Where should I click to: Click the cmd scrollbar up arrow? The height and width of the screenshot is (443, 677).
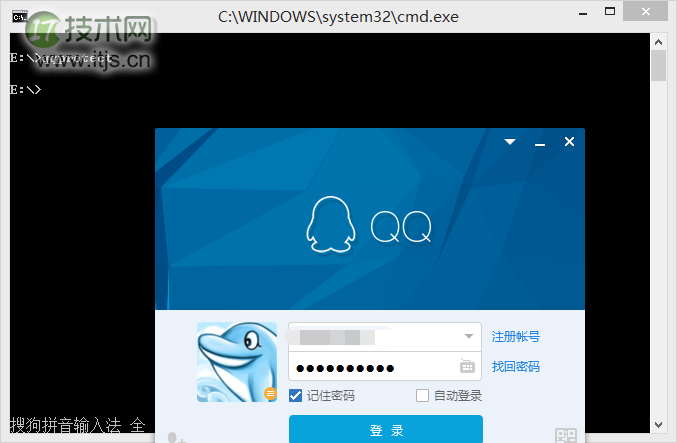point(658,42)
